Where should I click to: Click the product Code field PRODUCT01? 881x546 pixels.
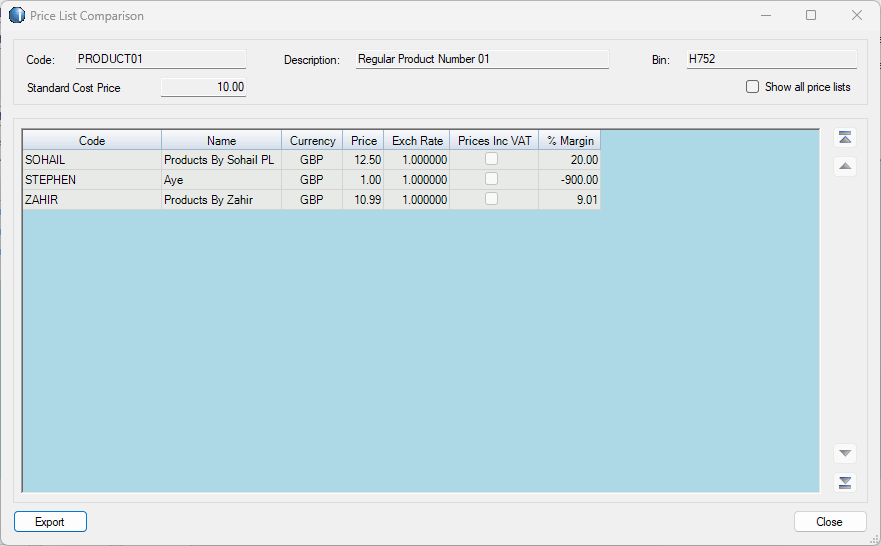161,60
